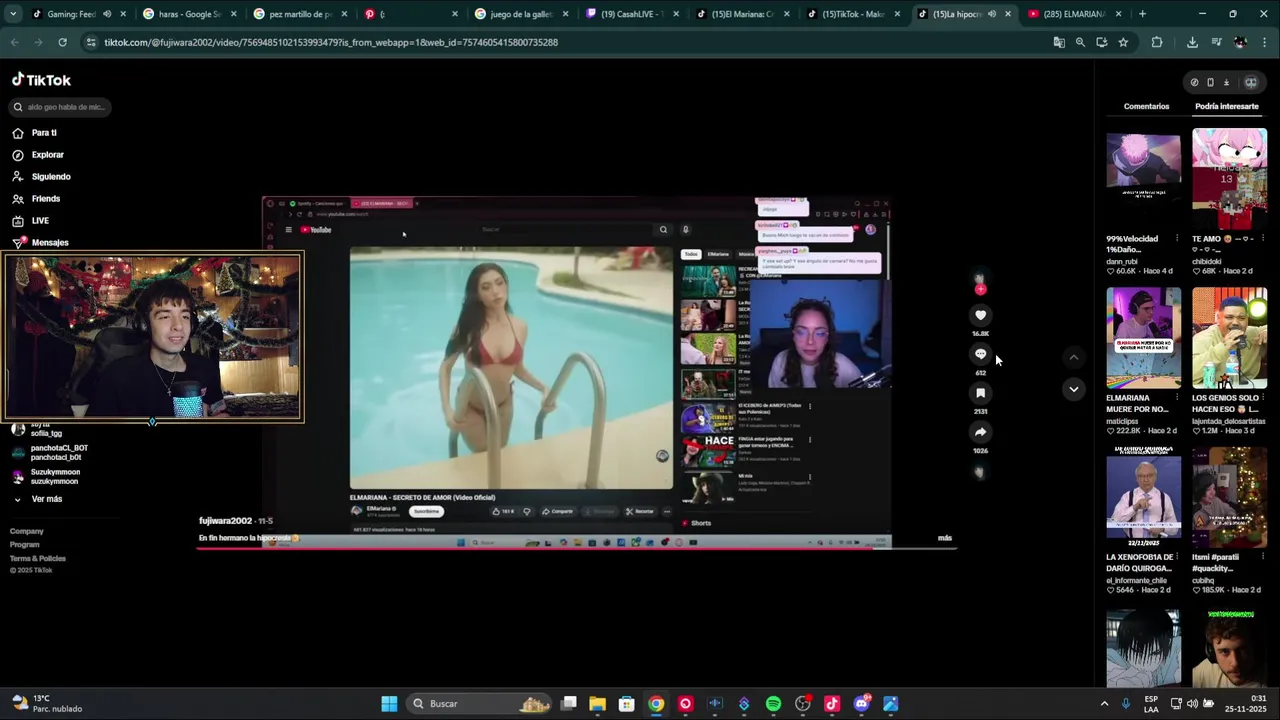Open TikTok profile avatar menu
Viewport: 1280px width, 720px height.
click(1250, 82)
